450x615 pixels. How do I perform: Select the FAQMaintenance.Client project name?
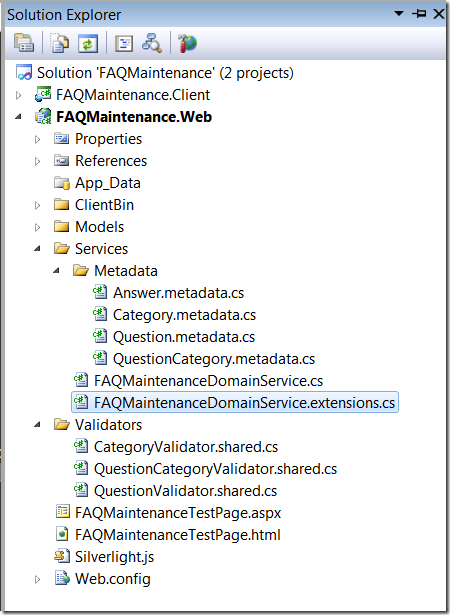tap(133, 95)
